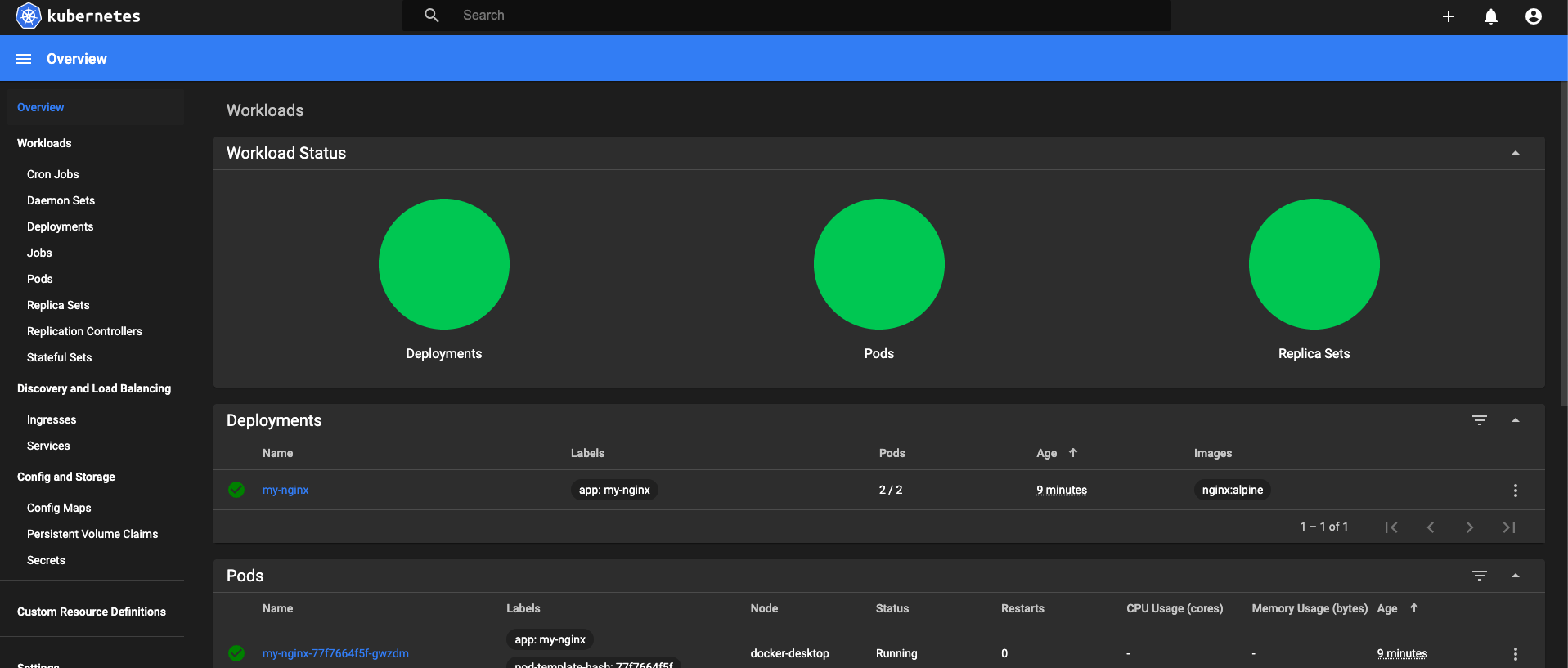Screen dimensions: 1568x668
Task: Open Workloads in the sidebar
Action: coord(44,143)
